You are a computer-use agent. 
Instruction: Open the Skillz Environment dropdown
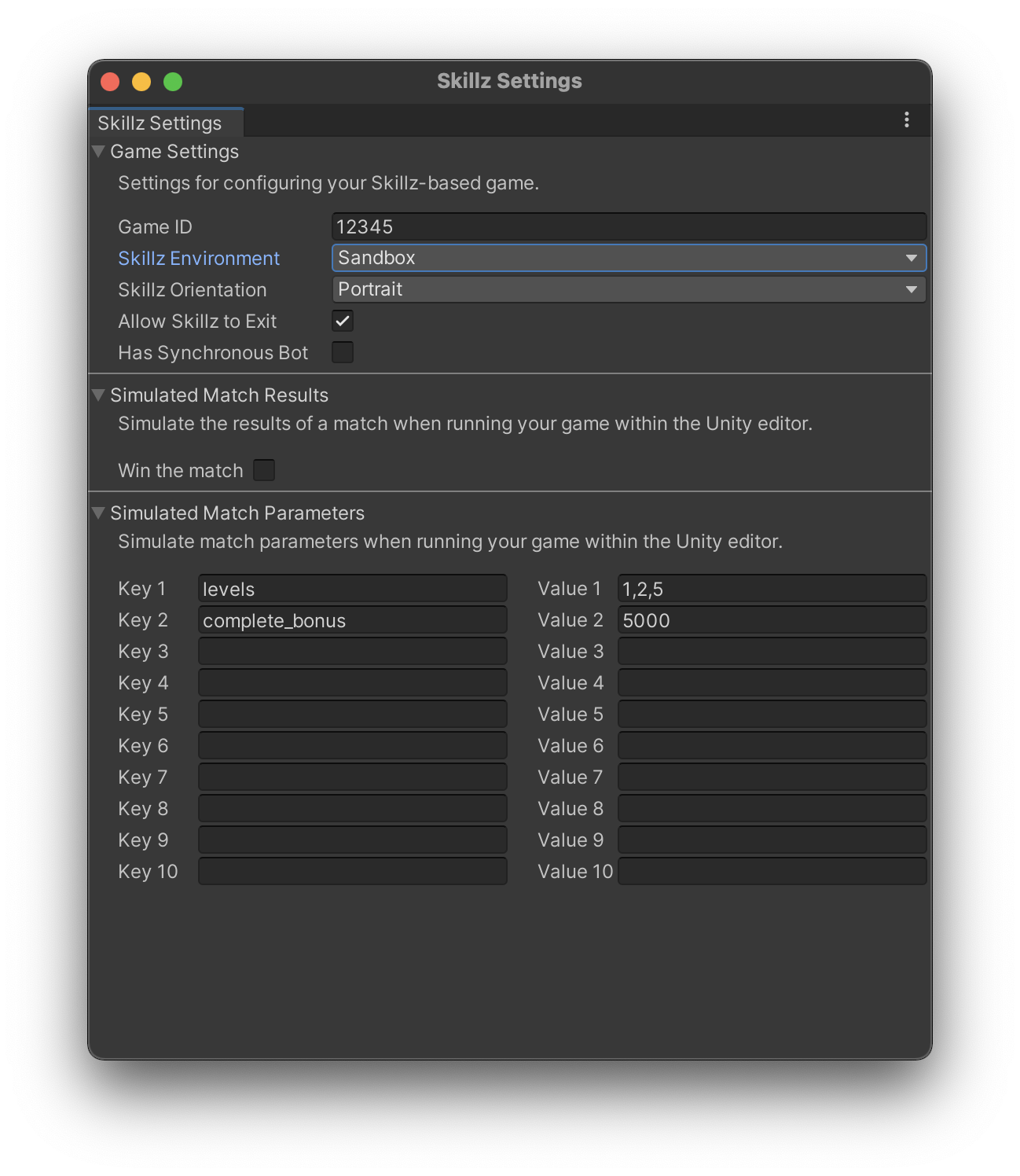click(x=629, y=258)
